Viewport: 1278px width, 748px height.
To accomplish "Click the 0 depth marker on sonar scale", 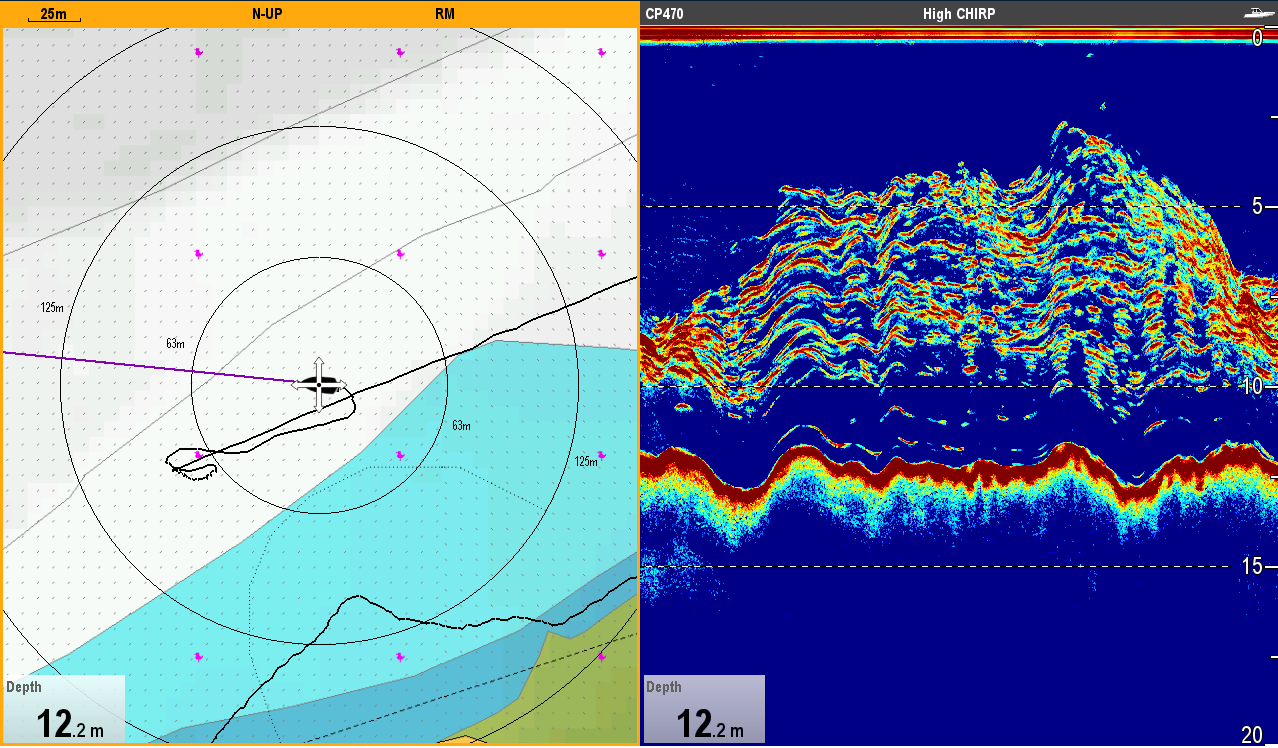I will click(x=1258, y=38).
